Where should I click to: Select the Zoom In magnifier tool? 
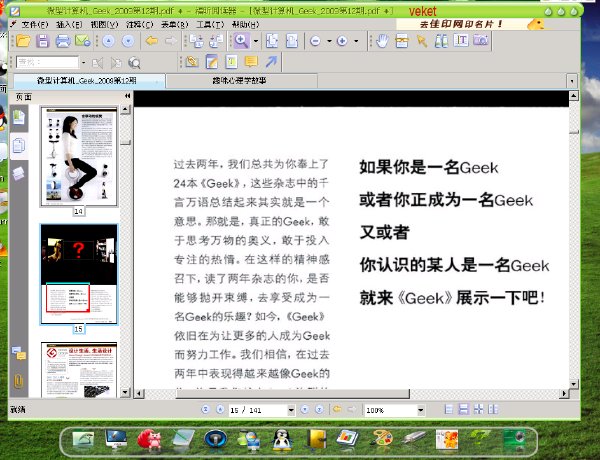tap(241, 41)
